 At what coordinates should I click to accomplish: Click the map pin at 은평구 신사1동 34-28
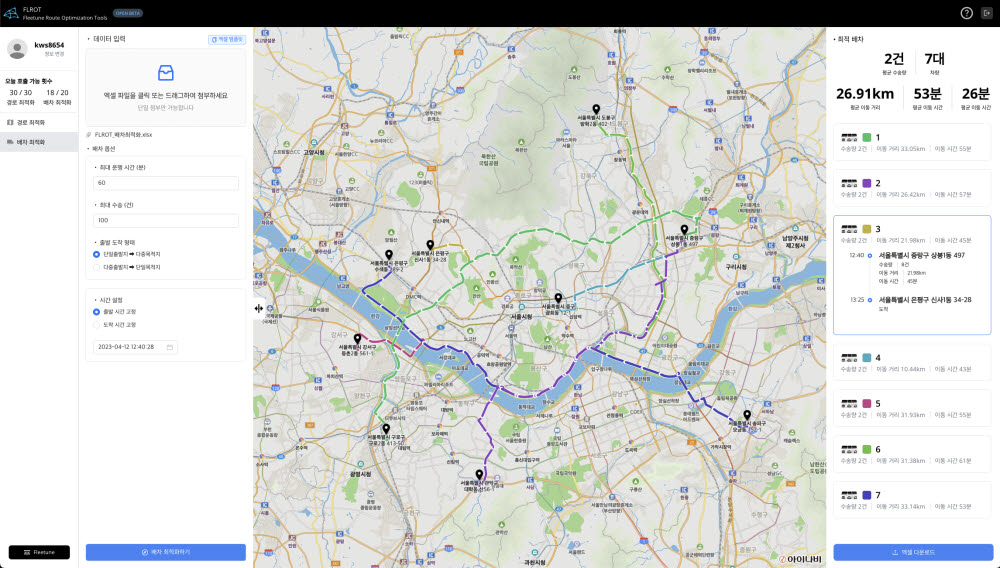(x=430, y=245)
